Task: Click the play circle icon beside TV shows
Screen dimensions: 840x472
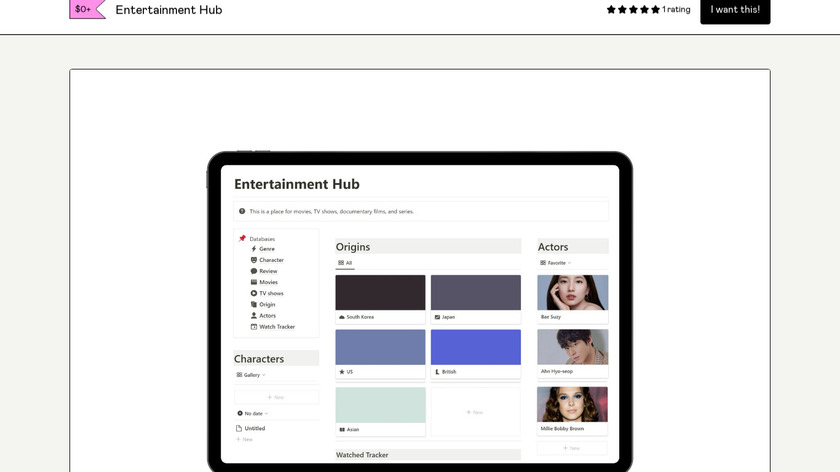Action: (x=254, y=293)
